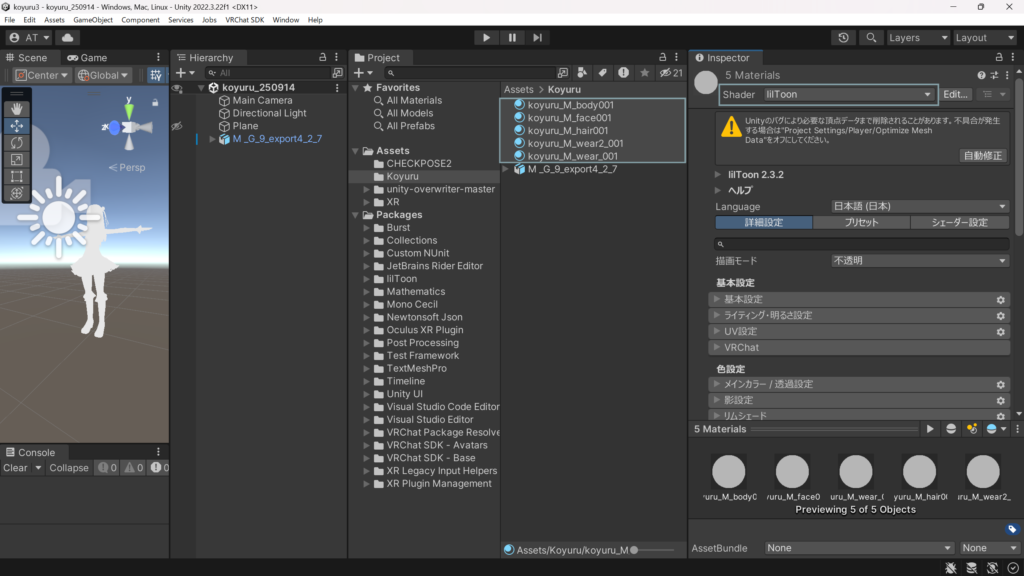Open the undo history icon
Screen dimensions: 1024x576
tap(844, 38)
